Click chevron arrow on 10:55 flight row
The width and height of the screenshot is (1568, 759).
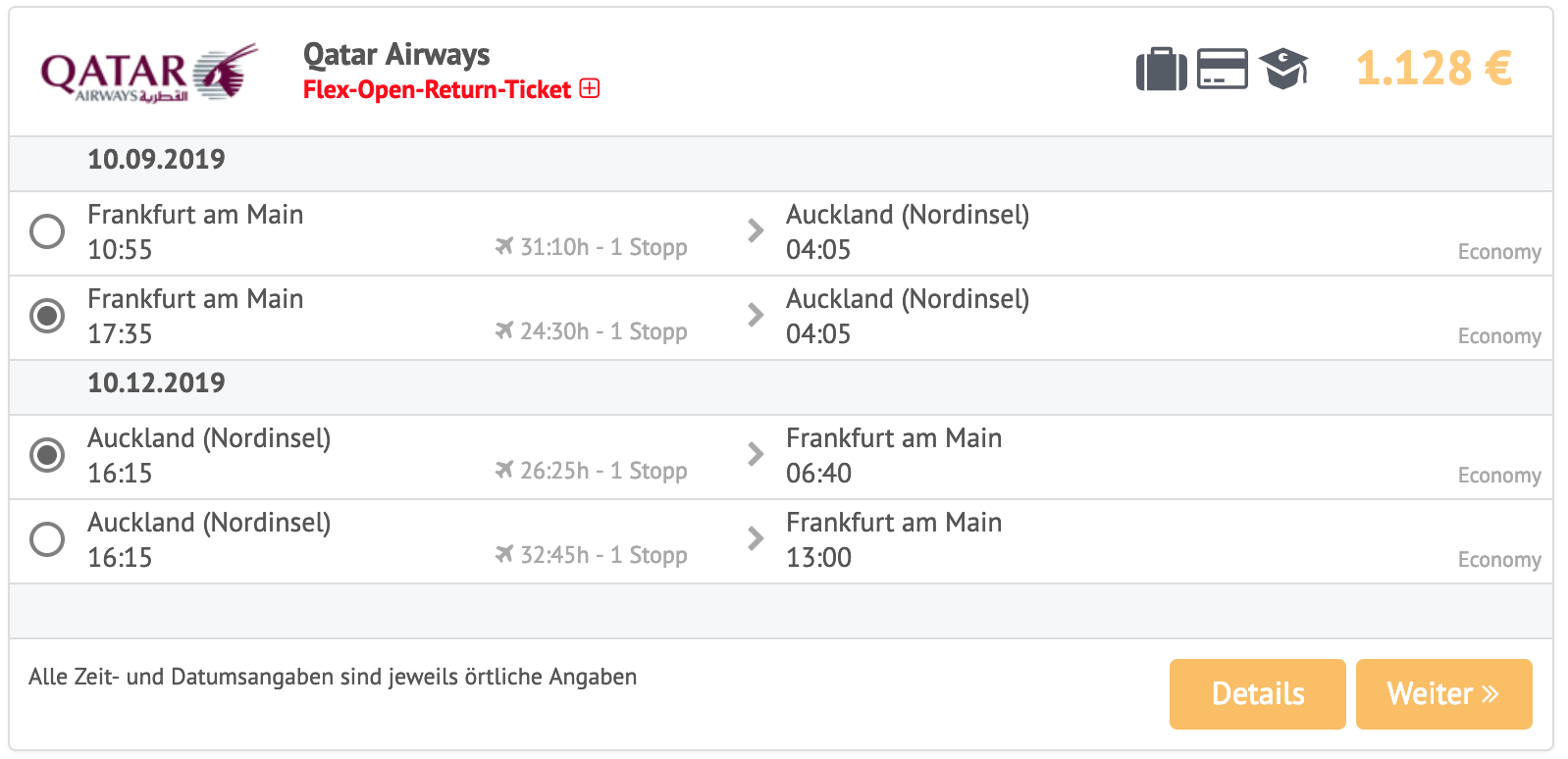pyautogui.click(x=756, y=230)
